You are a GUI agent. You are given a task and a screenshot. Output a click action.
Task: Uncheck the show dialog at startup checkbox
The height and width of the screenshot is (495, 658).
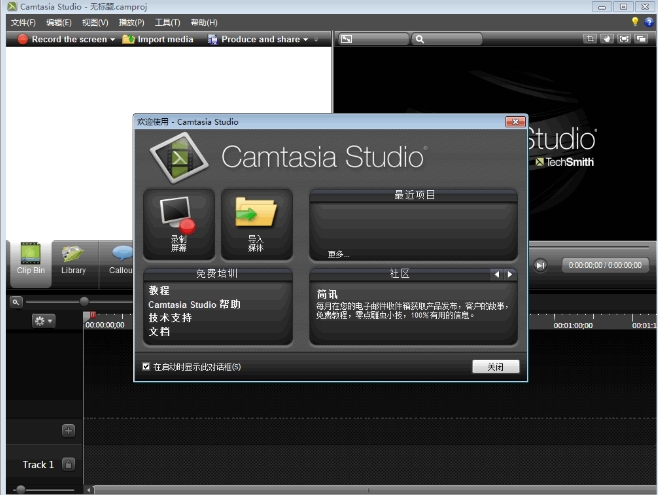pyautogui.click(x=147, y=367)
